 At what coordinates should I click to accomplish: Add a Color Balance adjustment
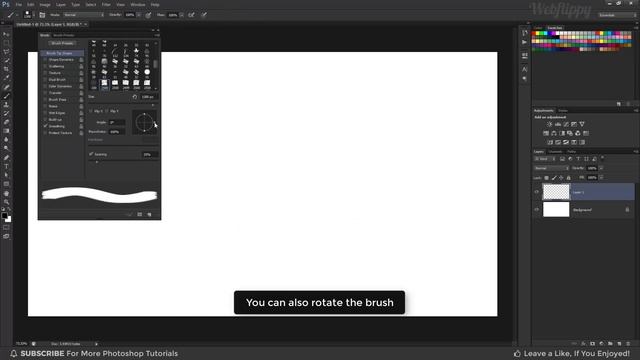coord(554,133)
